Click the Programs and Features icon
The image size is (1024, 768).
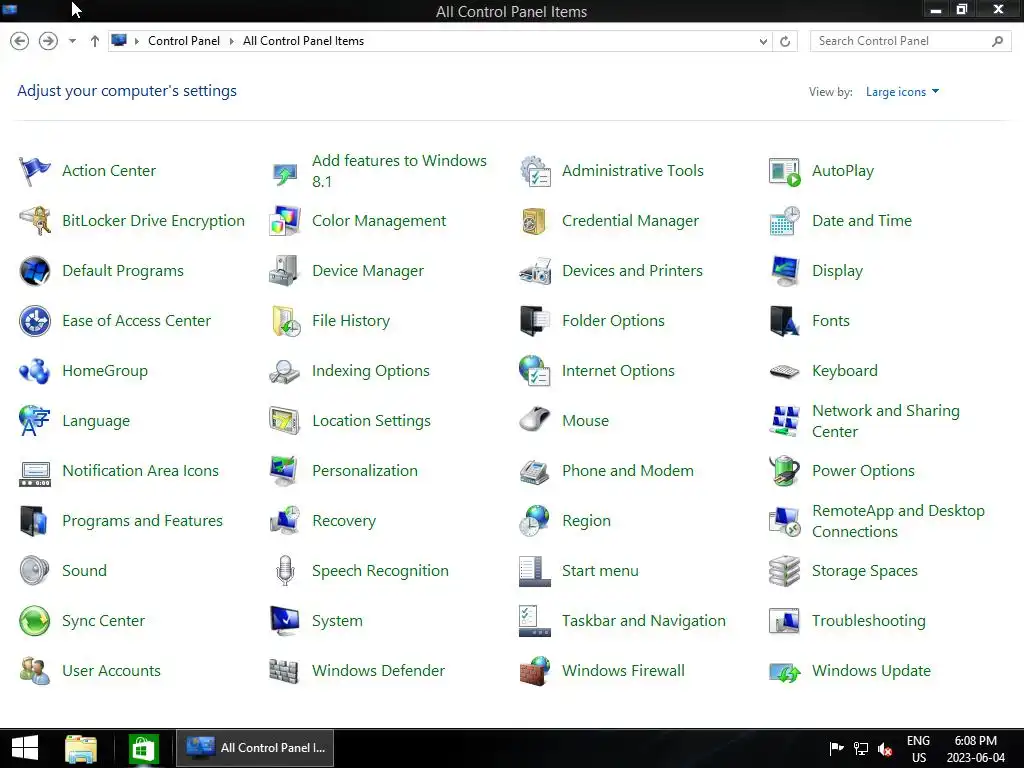[35, 521]
